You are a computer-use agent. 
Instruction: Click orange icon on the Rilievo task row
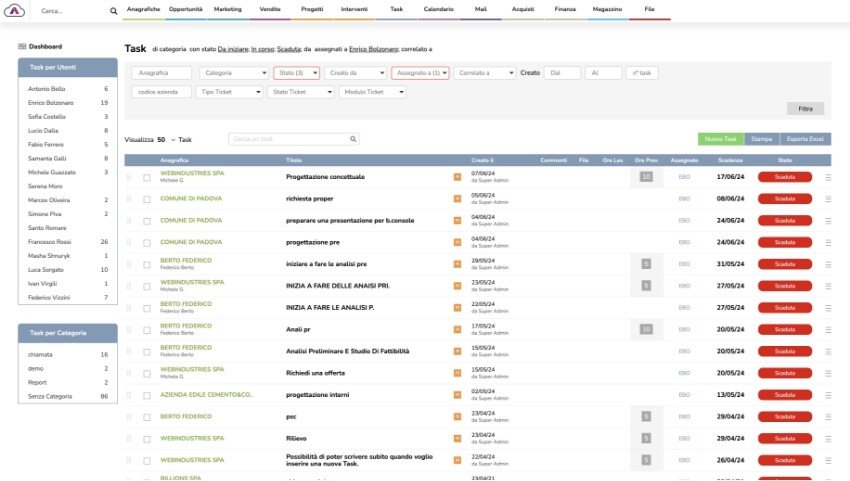tap(458, 439)
